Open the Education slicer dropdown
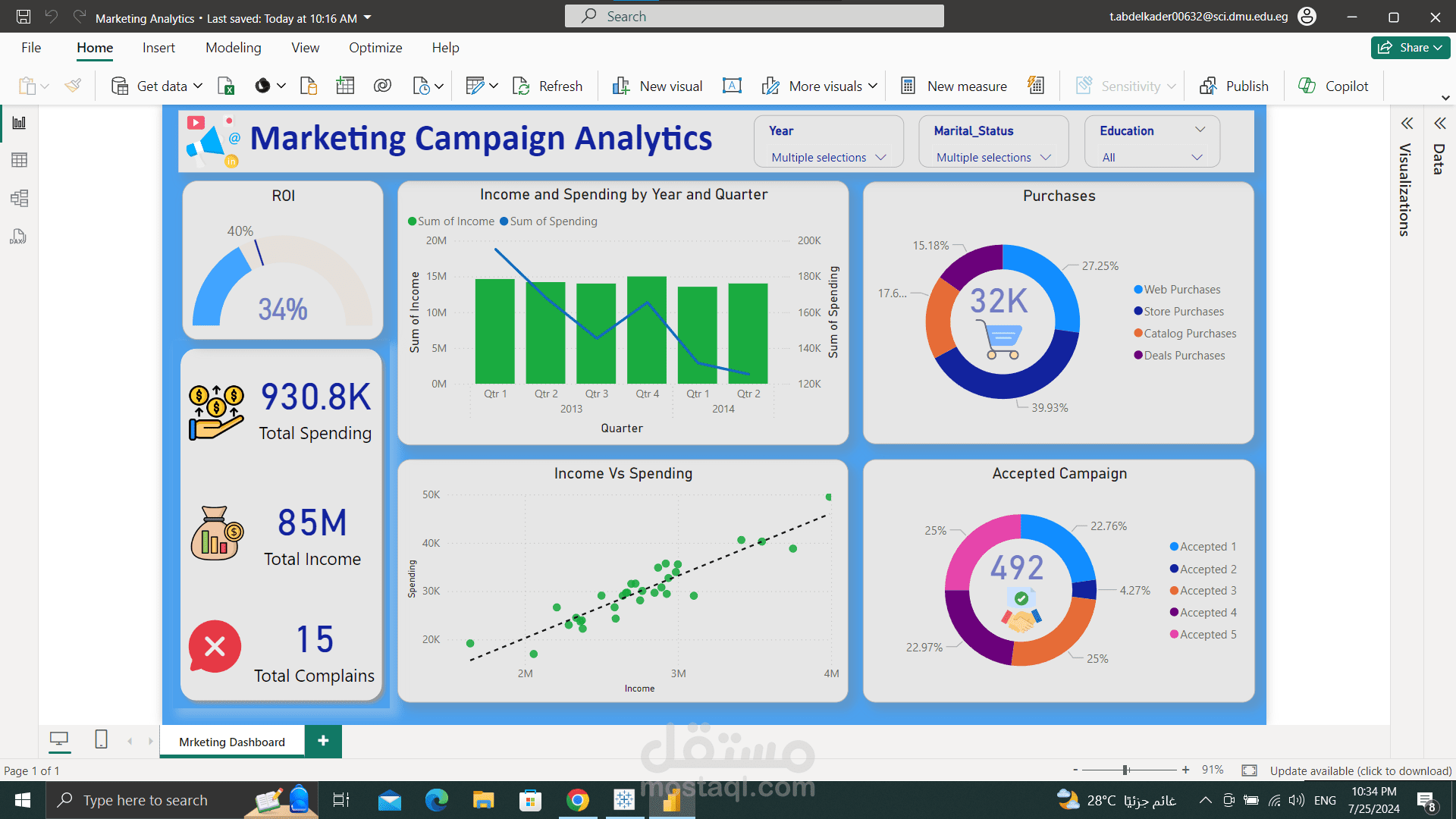1456x819 pixels. click(1198, 157)
